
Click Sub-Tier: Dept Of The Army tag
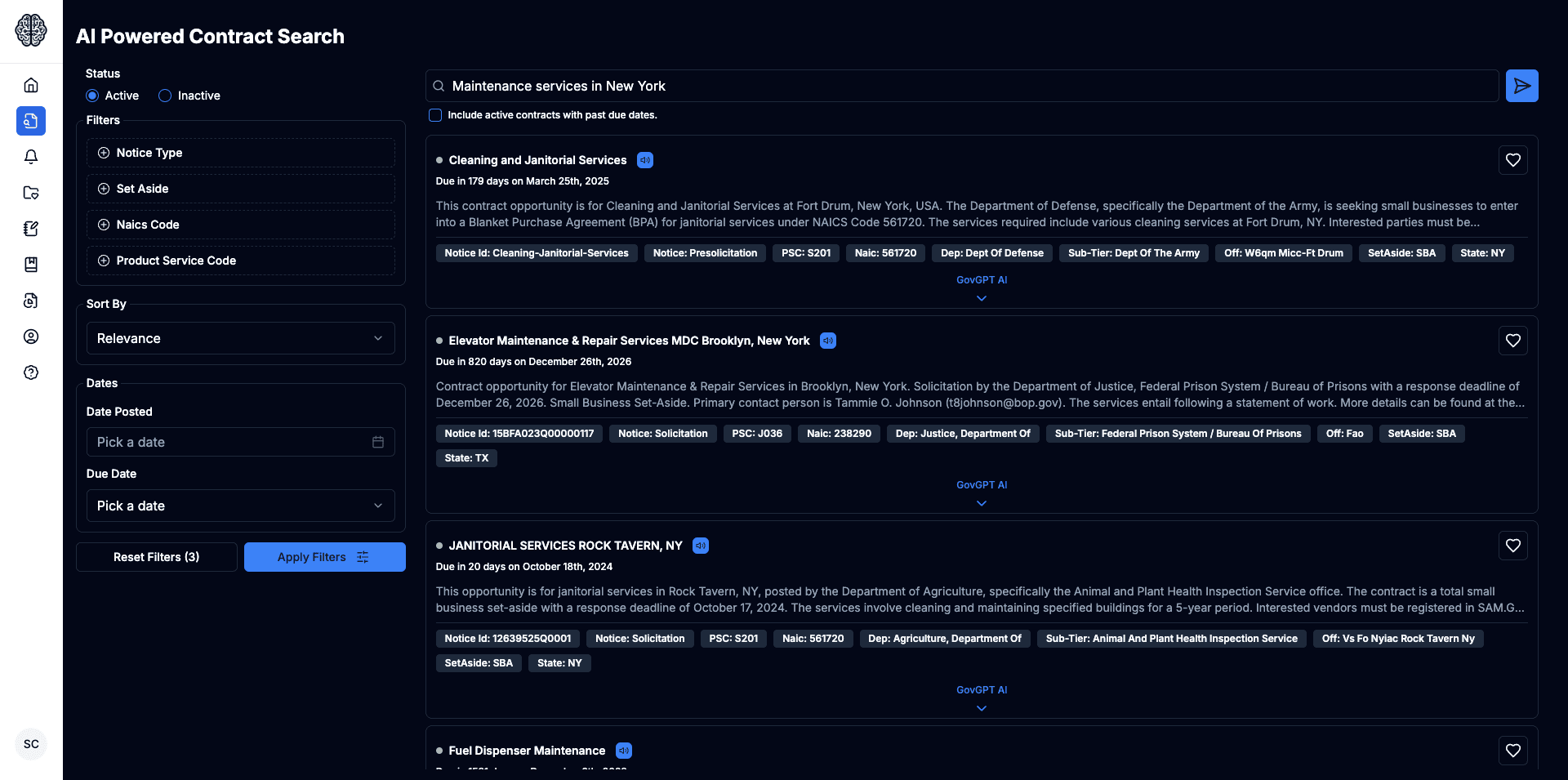[x=1134, y=253]
